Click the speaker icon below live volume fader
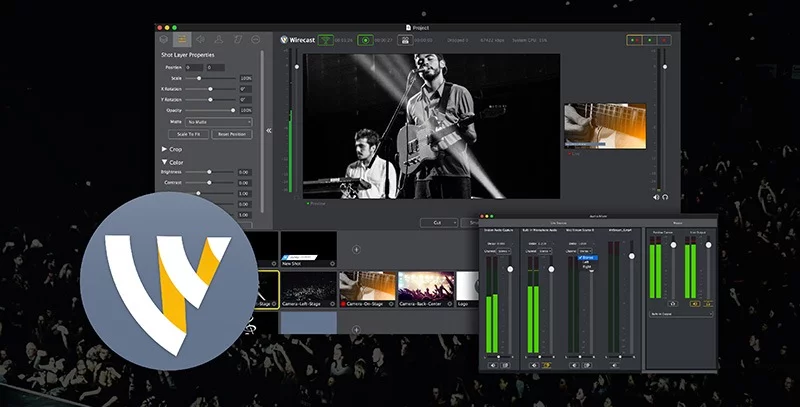The height and width of the screenshot is (407, 800). tap(656, 197)
